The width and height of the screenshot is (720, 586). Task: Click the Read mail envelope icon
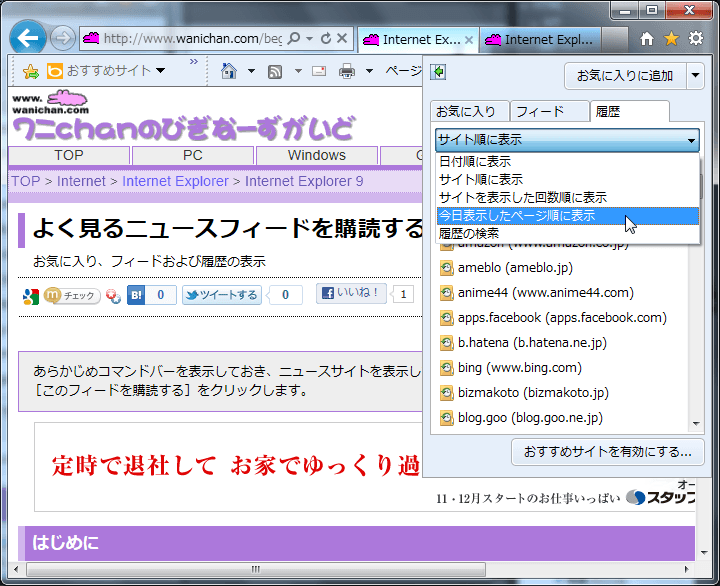(x=319, y=71)
